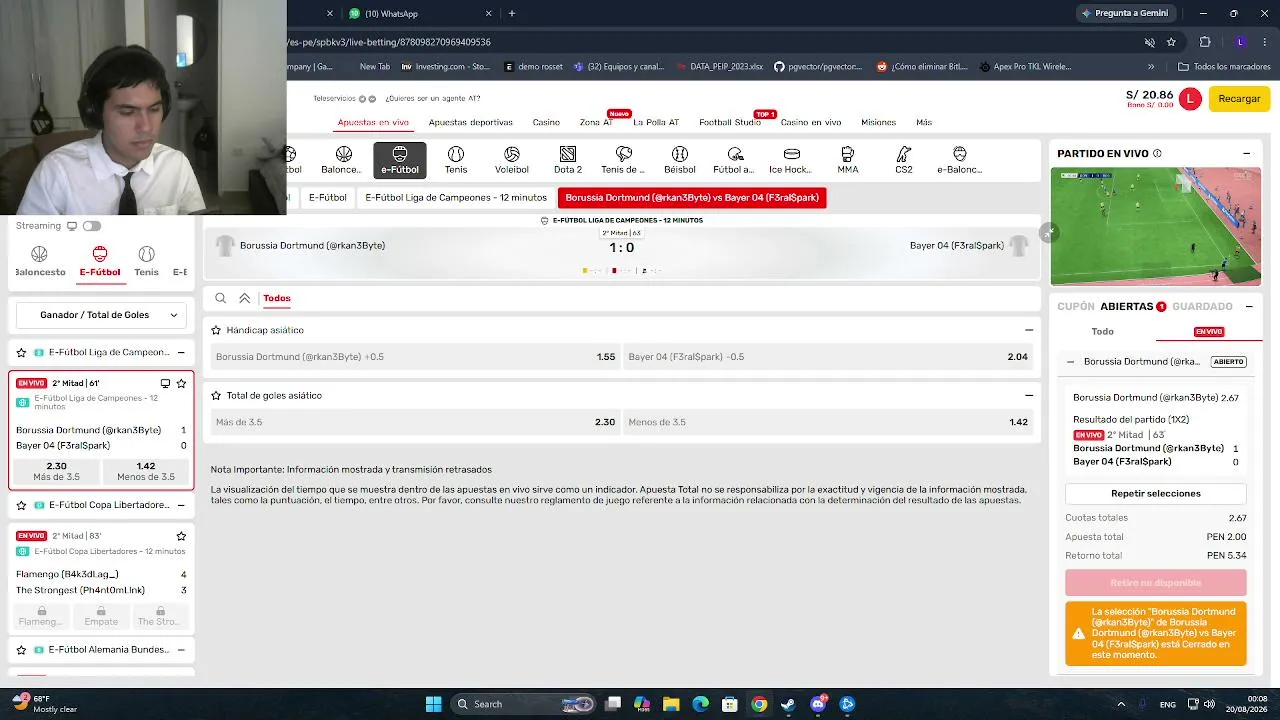Toggle the Streaming switch

pos(92,226)
